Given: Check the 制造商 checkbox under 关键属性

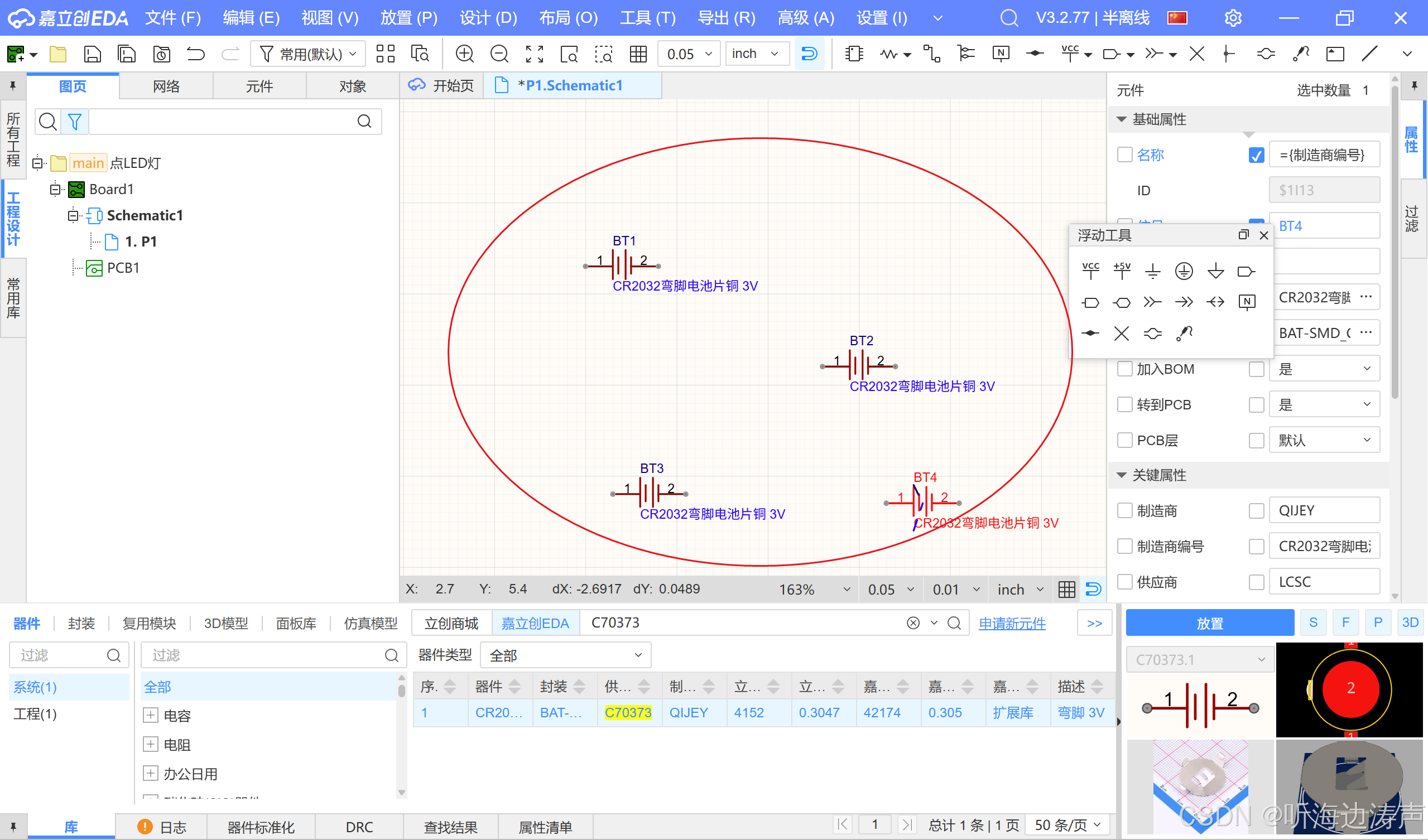Looking at the screenshot, I should pyautogui.click(x=1125, y=510).
